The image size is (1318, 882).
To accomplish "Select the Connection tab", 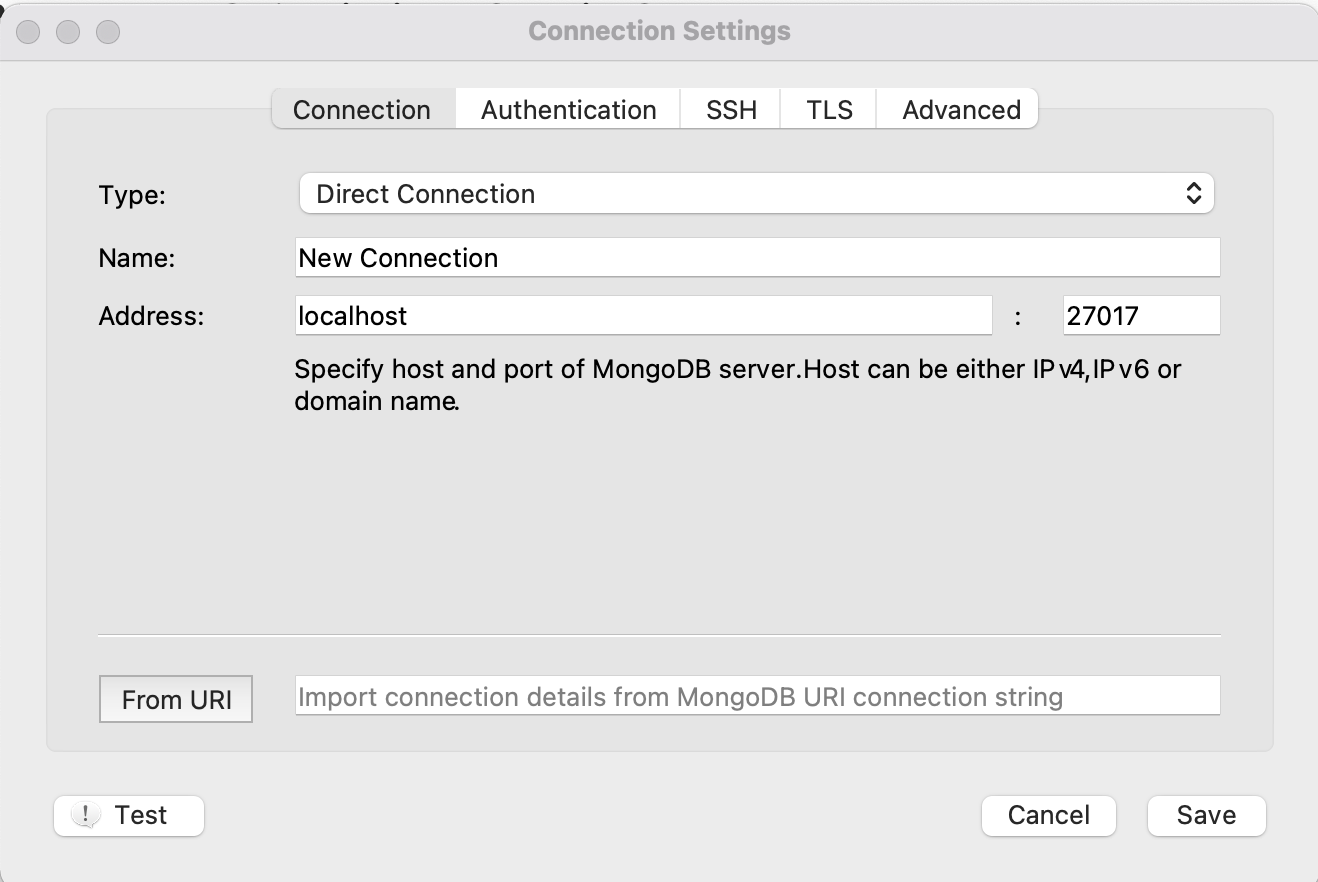I will coord(362,110).
